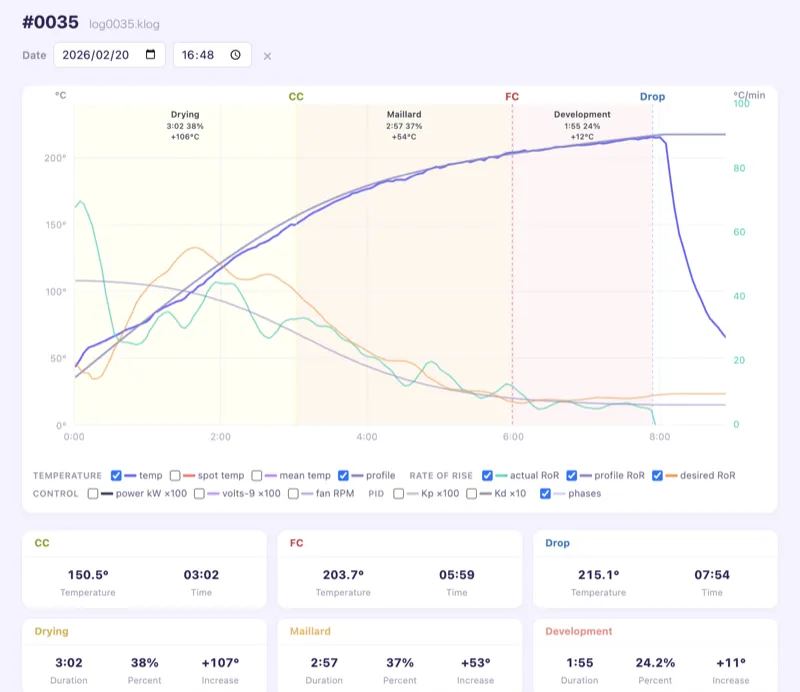800x692 pixels.
Task: Disable the desired RoR series
Action: (658, 476)
